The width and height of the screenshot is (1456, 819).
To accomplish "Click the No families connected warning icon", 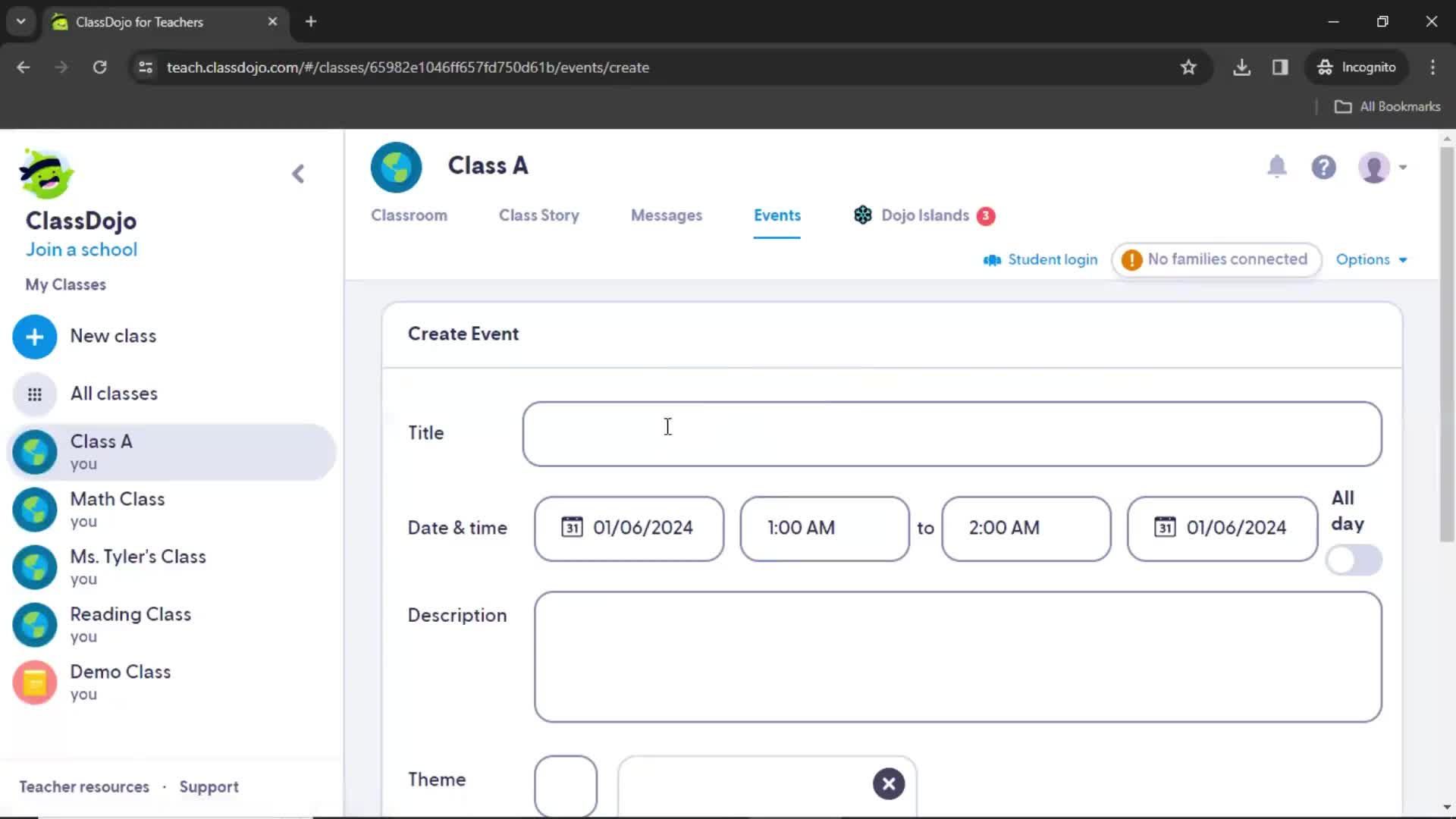I will [1131, 259].
